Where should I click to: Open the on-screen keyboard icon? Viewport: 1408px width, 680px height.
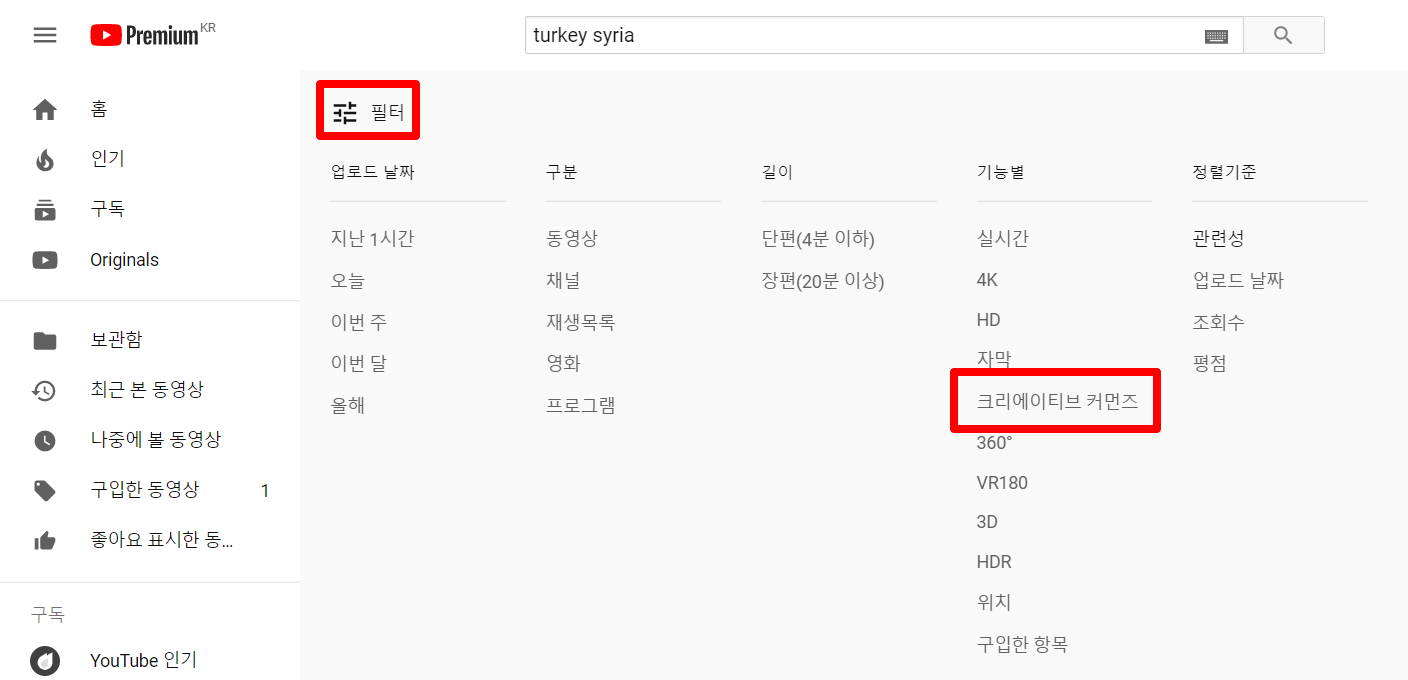pos(1216,36)
